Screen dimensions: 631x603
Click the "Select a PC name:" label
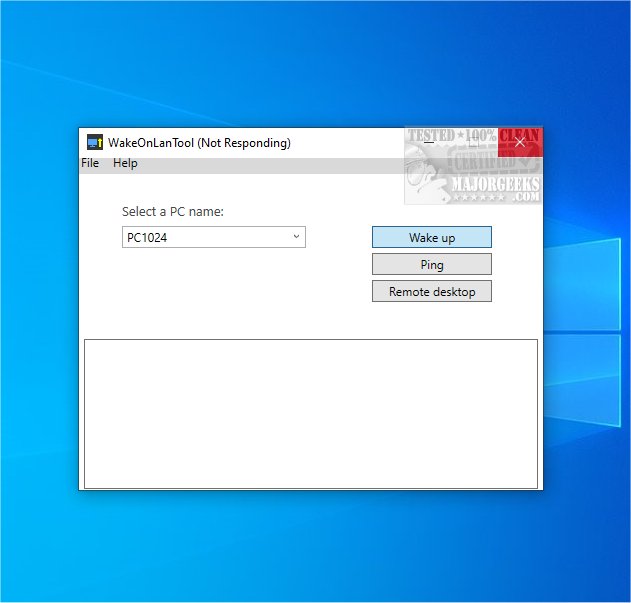[172, 212]
